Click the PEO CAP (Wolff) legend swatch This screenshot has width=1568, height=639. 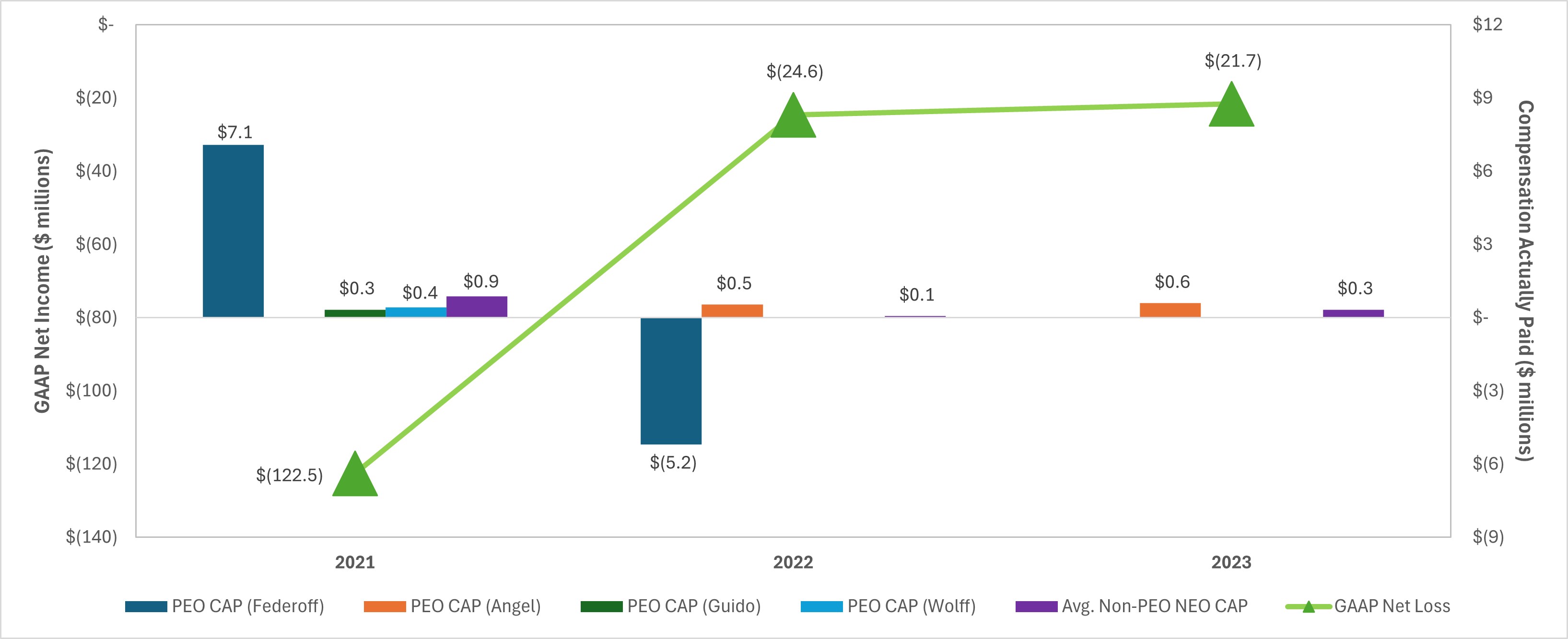click(821, 607)
